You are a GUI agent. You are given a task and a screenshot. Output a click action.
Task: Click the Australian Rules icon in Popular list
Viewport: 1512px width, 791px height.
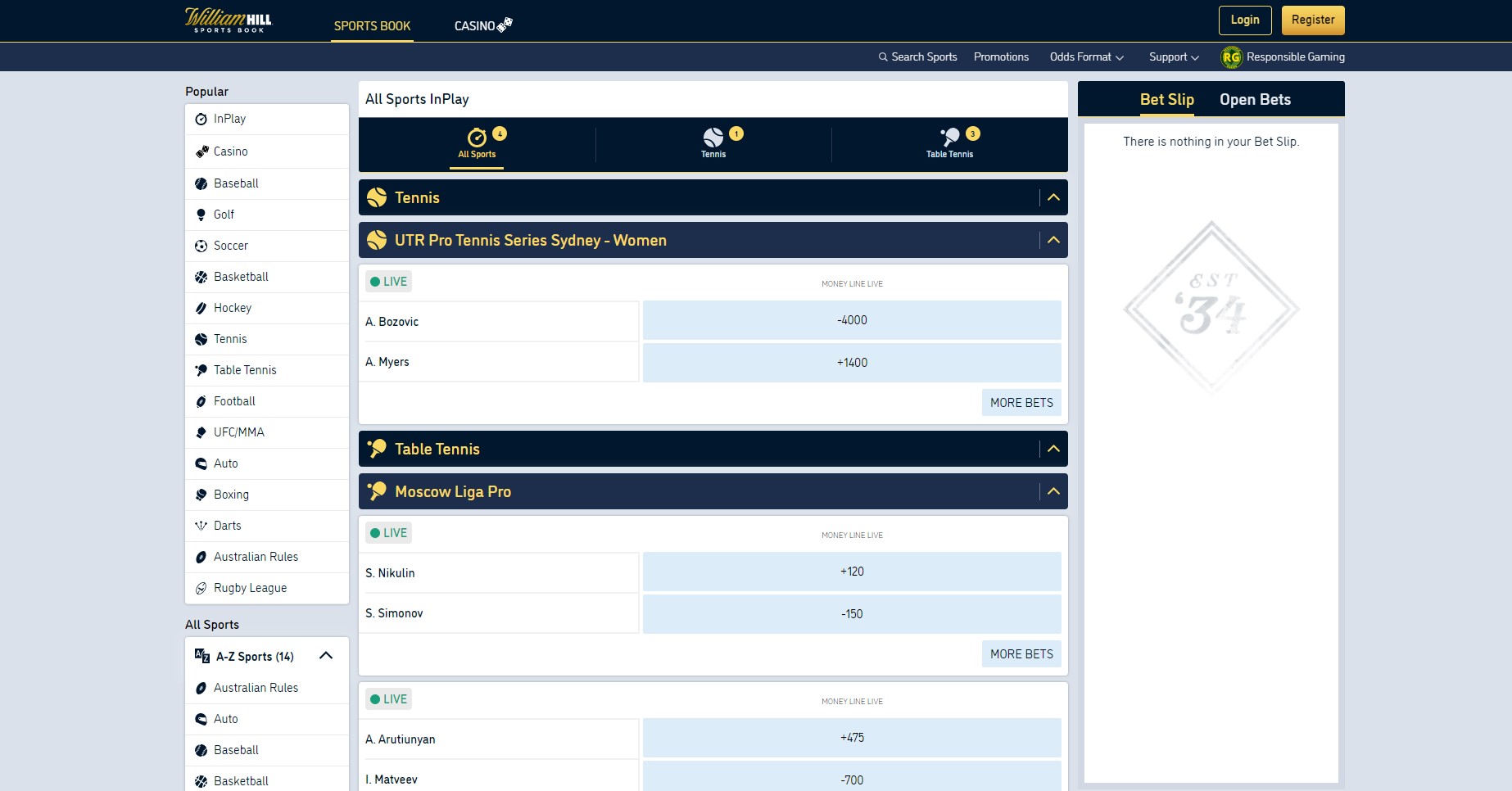coord(201,557)
